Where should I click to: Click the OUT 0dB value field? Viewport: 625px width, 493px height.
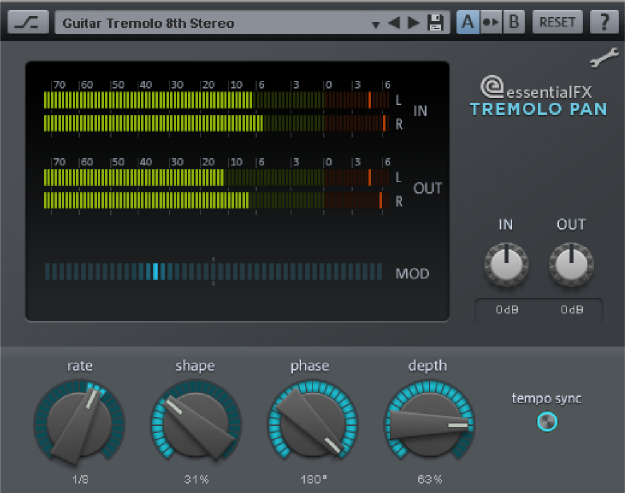click(x=572, y=310)
